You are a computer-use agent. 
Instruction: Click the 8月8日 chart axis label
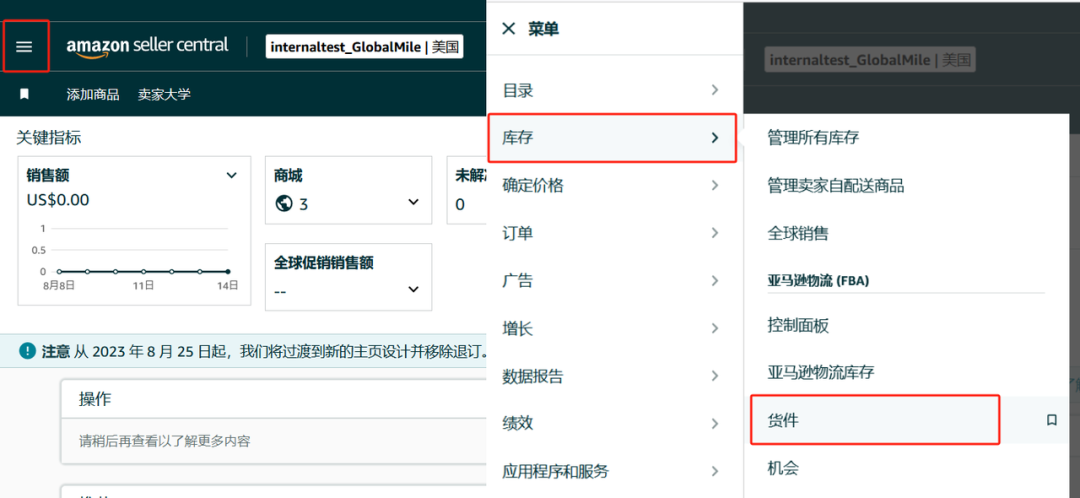tap(59, 284)
